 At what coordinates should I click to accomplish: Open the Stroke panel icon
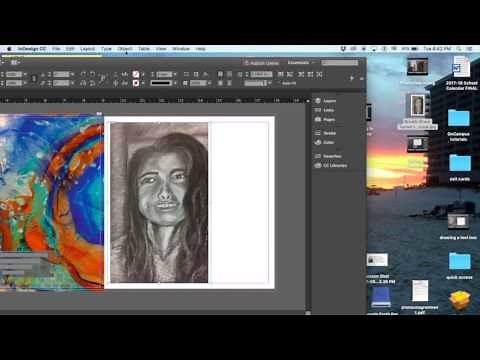click(x=318, y=133)
